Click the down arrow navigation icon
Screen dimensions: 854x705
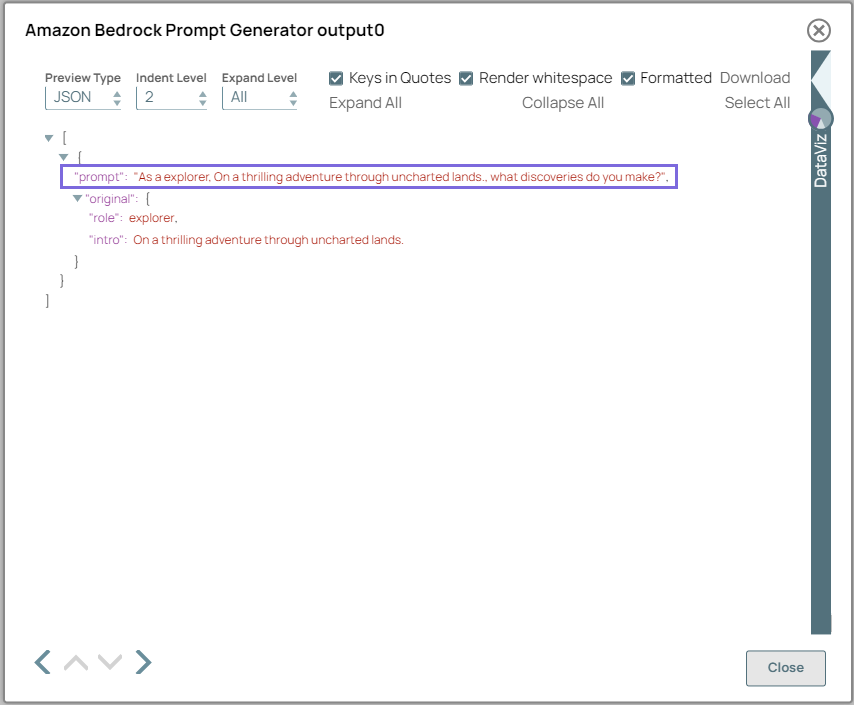[x=109, y=662]
